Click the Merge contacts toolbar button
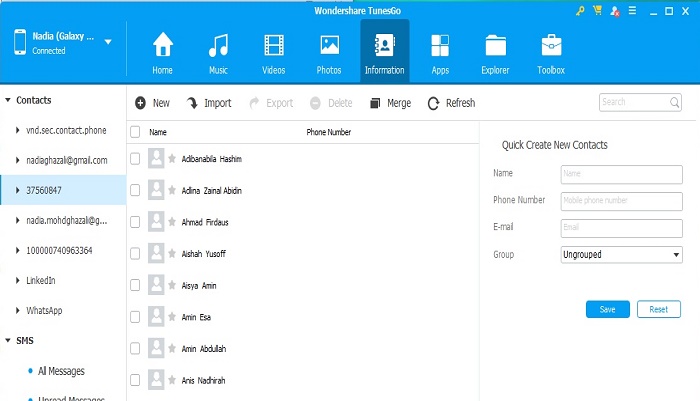700x401 pixels. coord(390,103)
